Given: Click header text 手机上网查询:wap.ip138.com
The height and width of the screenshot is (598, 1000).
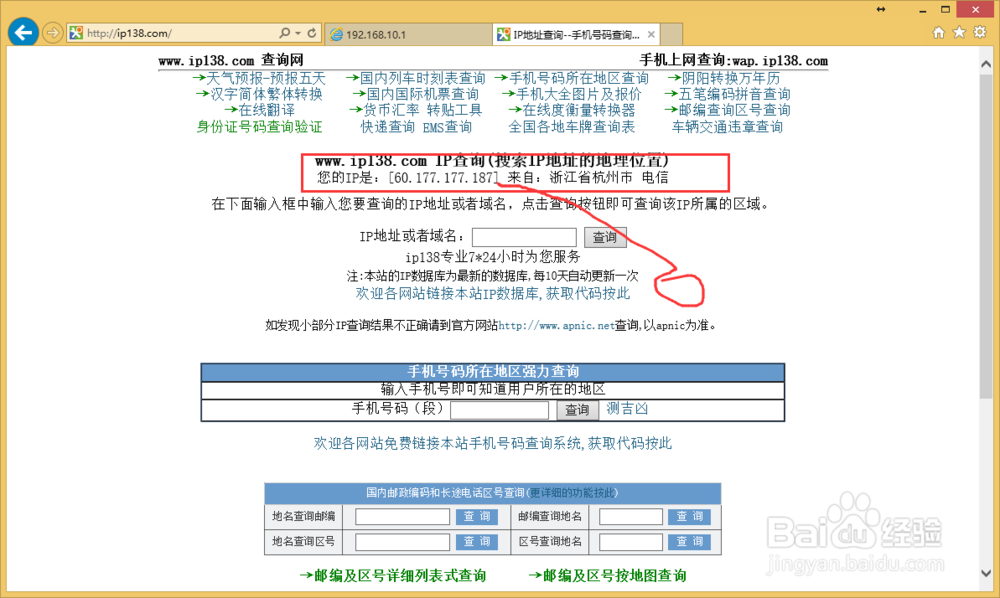Looking at the screenshot, I should coord(733,61).
